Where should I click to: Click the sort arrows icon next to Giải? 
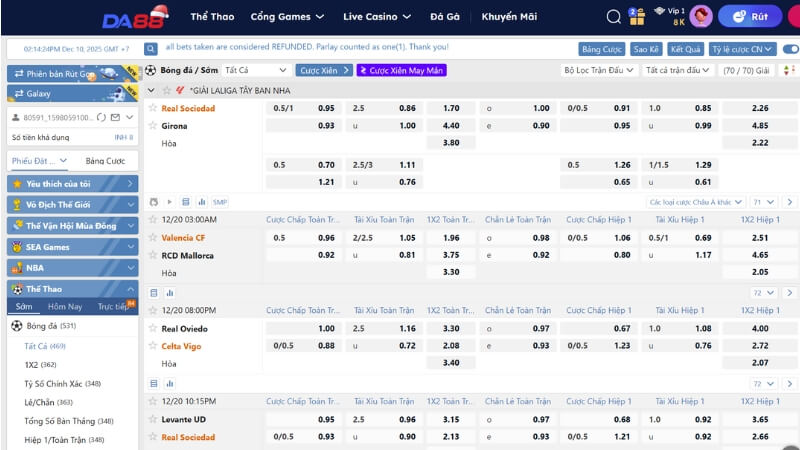[x=789, y=70]
